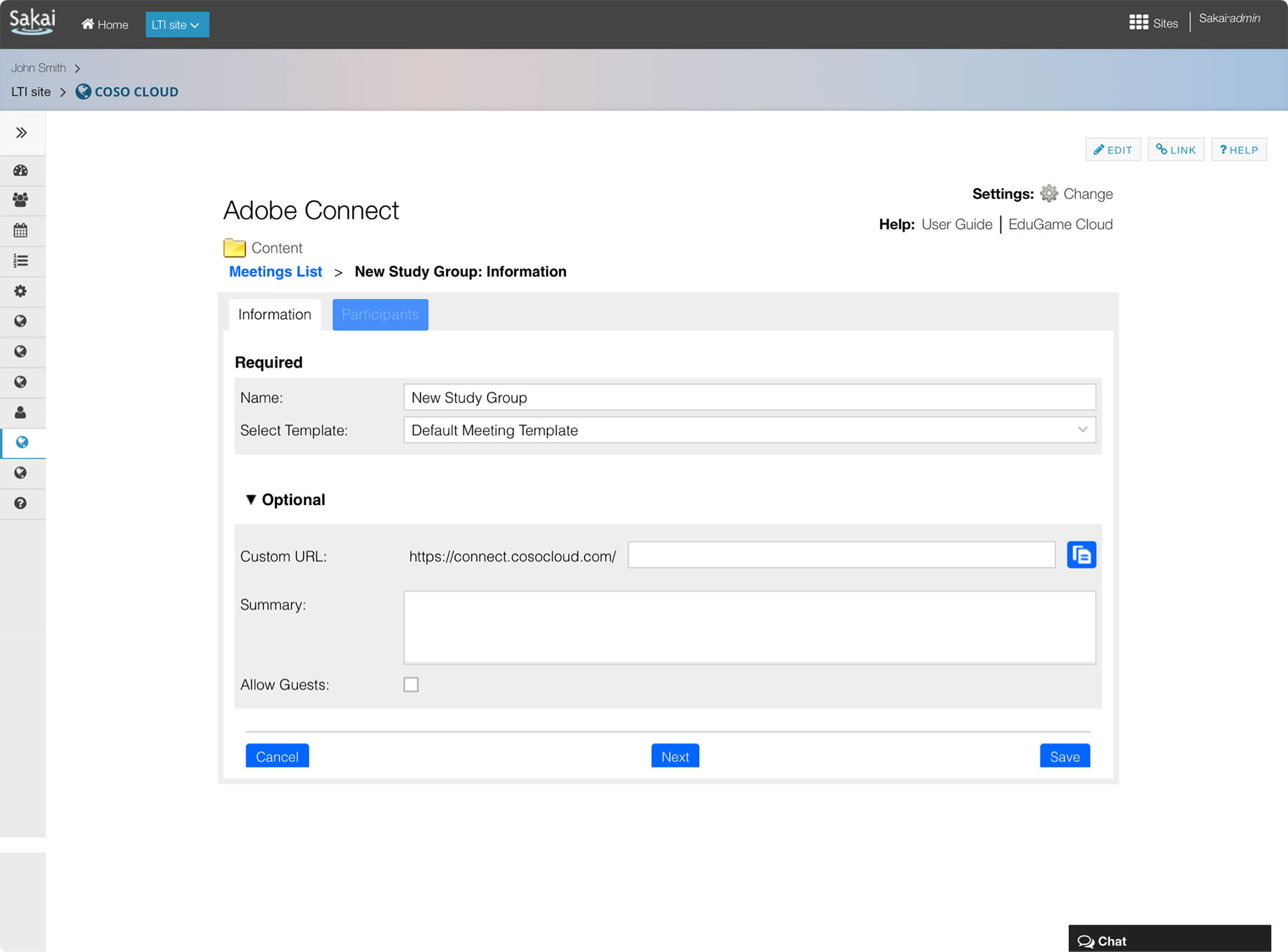The height and width of the screenshot is (952, 1288).
Task: Focus the Summary text area
Action: click(749, 627)
